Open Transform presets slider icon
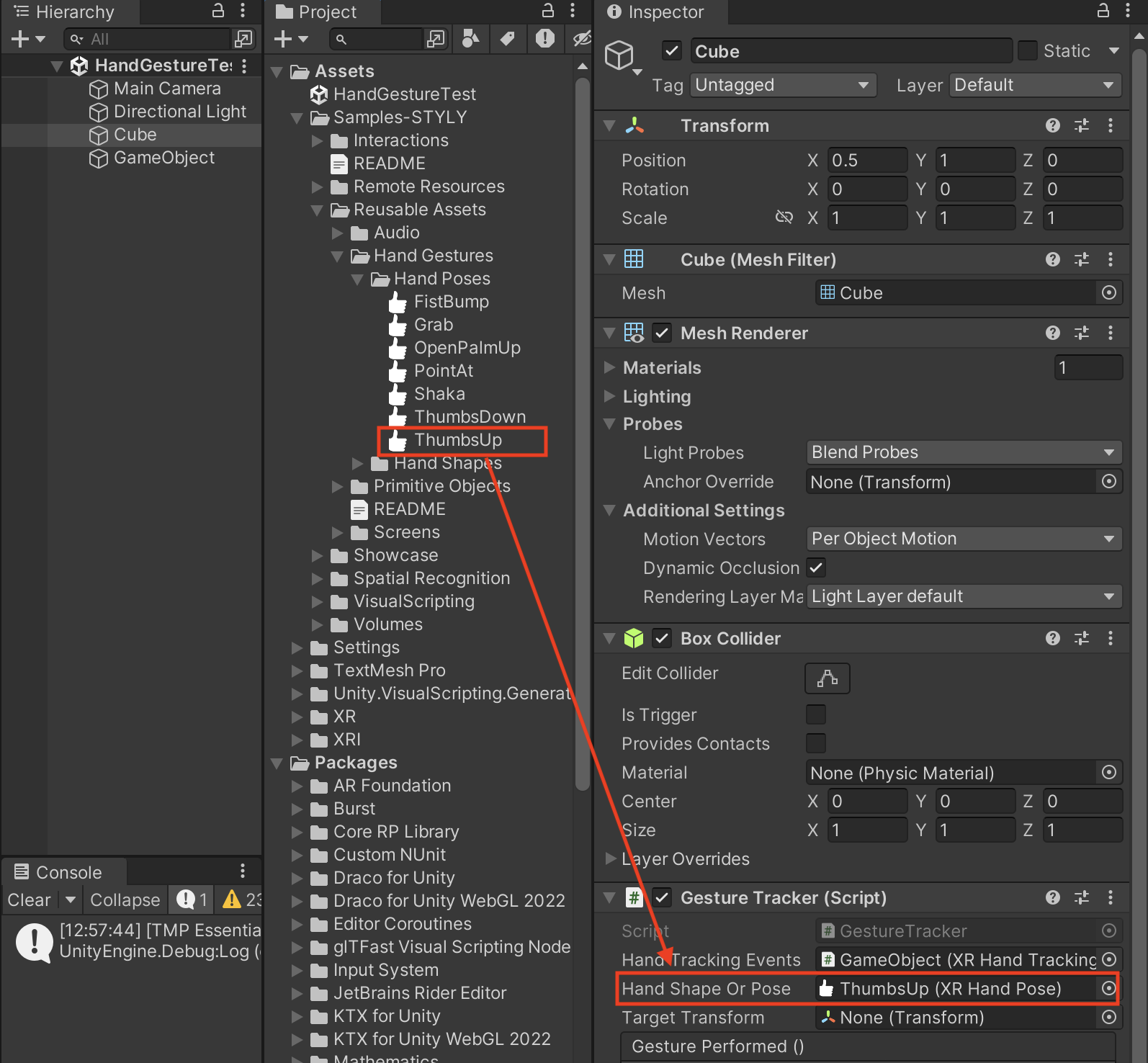 click(x=1082, y=126)
